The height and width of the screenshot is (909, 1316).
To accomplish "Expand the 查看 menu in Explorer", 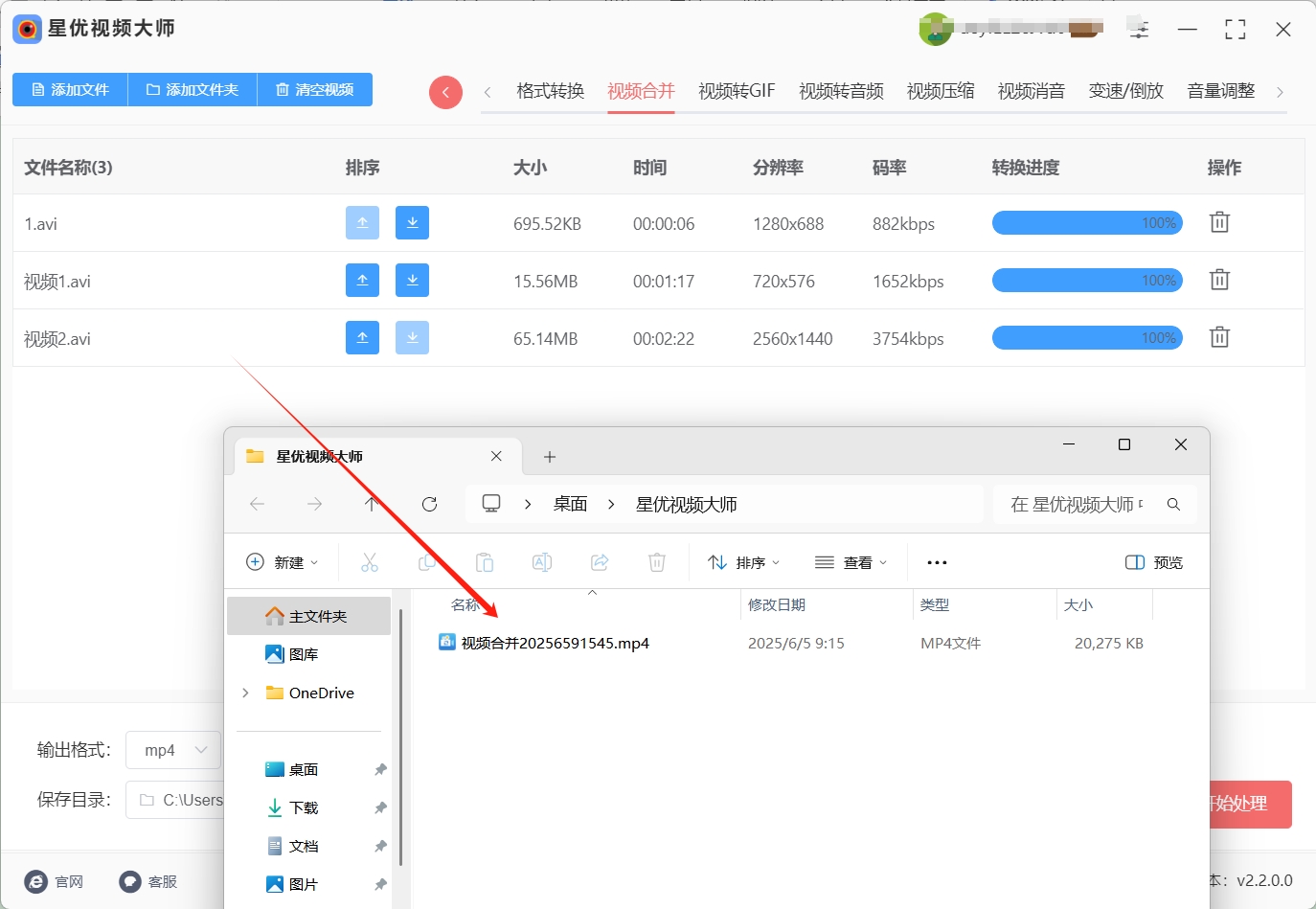I will (851, 562).
